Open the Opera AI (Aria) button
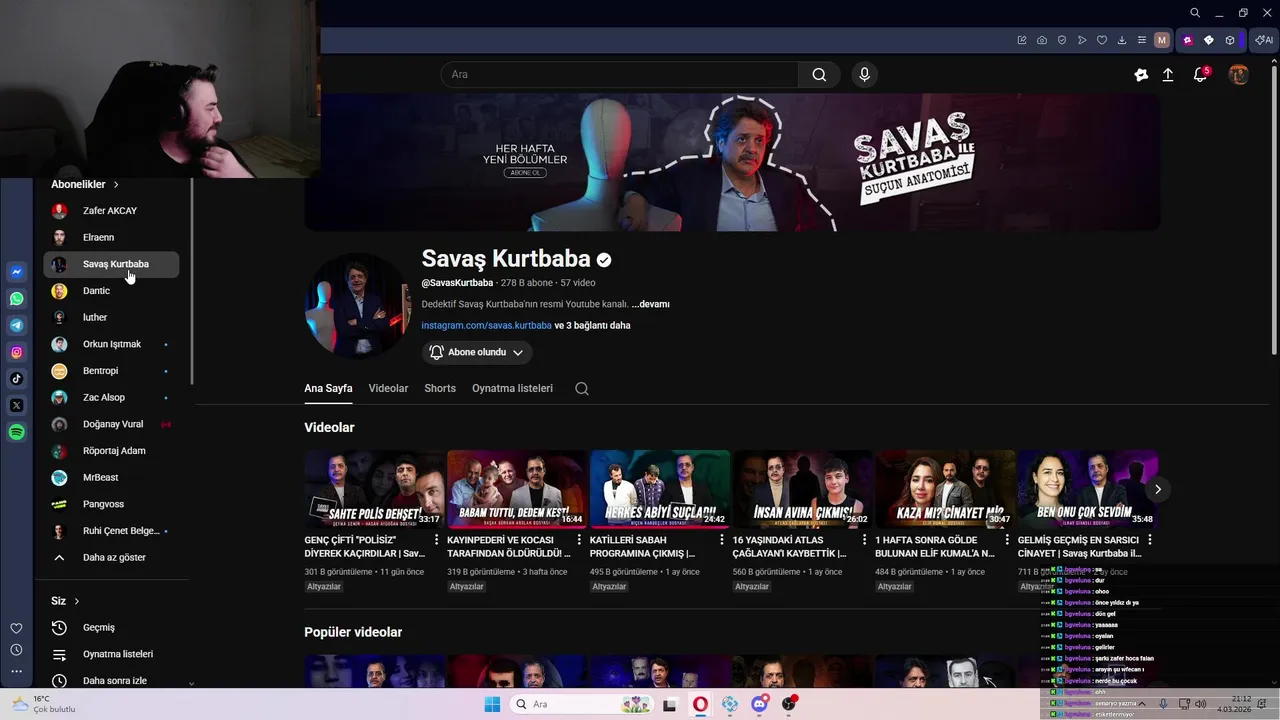 [1264, 40]
